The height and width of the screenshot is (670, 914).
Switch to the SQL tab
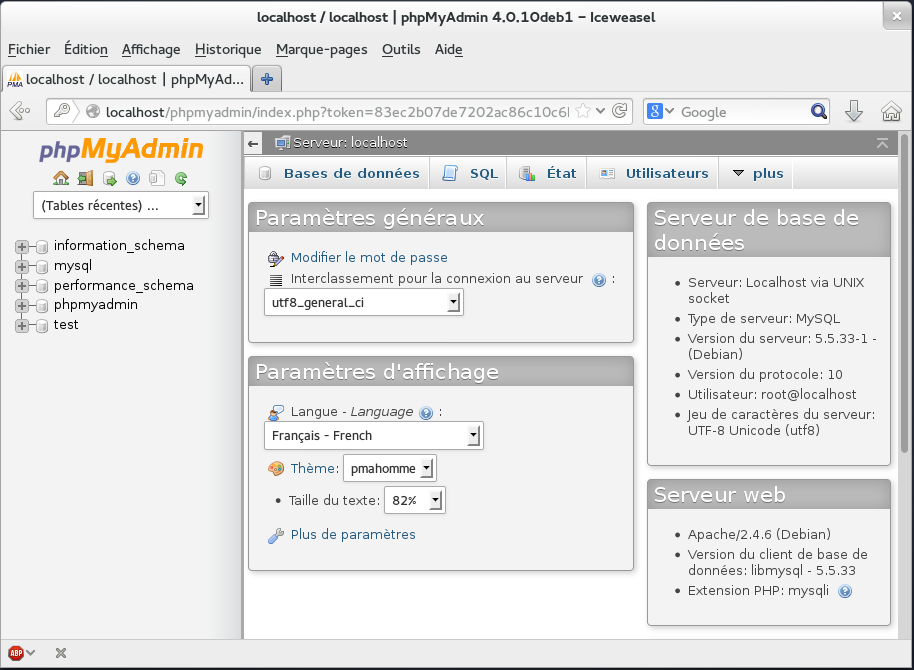470,173
